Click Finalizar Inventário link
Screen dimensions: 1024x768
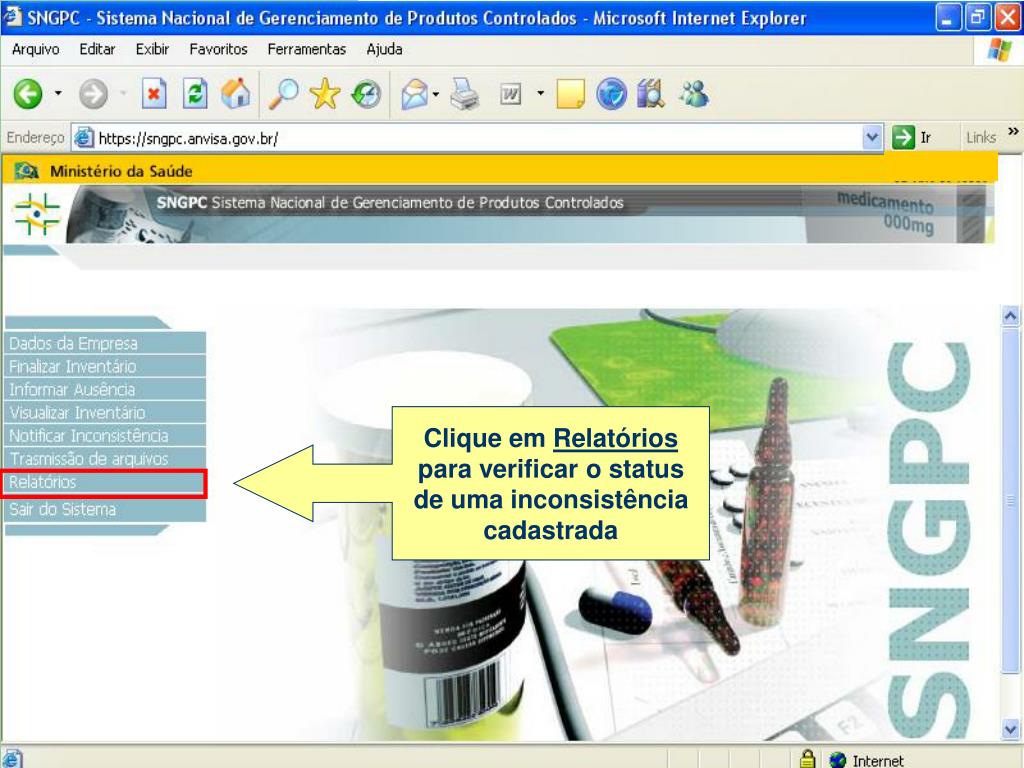tap(105, 366)
